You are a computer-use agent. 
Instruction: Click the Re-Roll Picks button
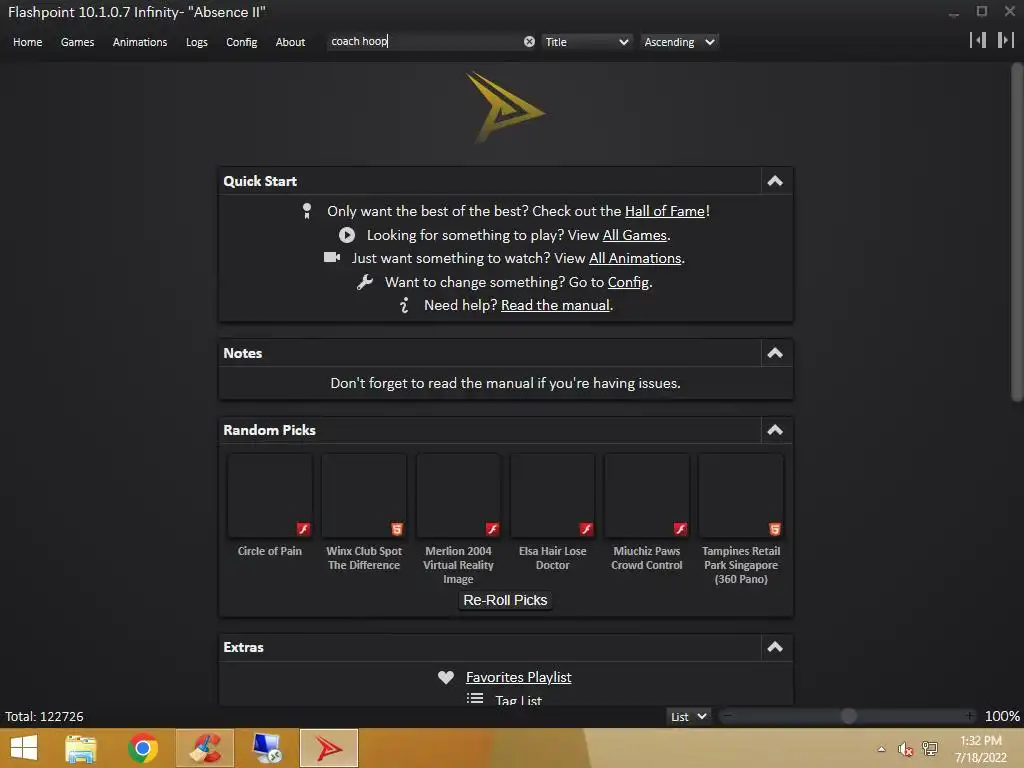click(x=505, y=600)
